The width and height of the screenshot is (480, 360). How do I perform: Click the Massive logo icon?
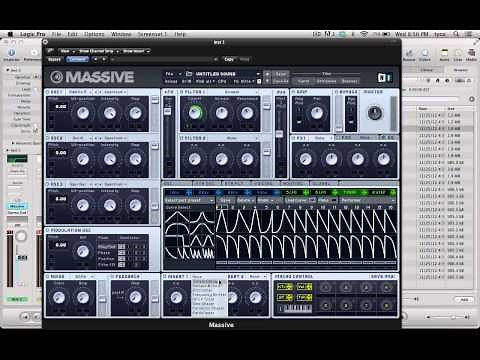tap(57, 77)
